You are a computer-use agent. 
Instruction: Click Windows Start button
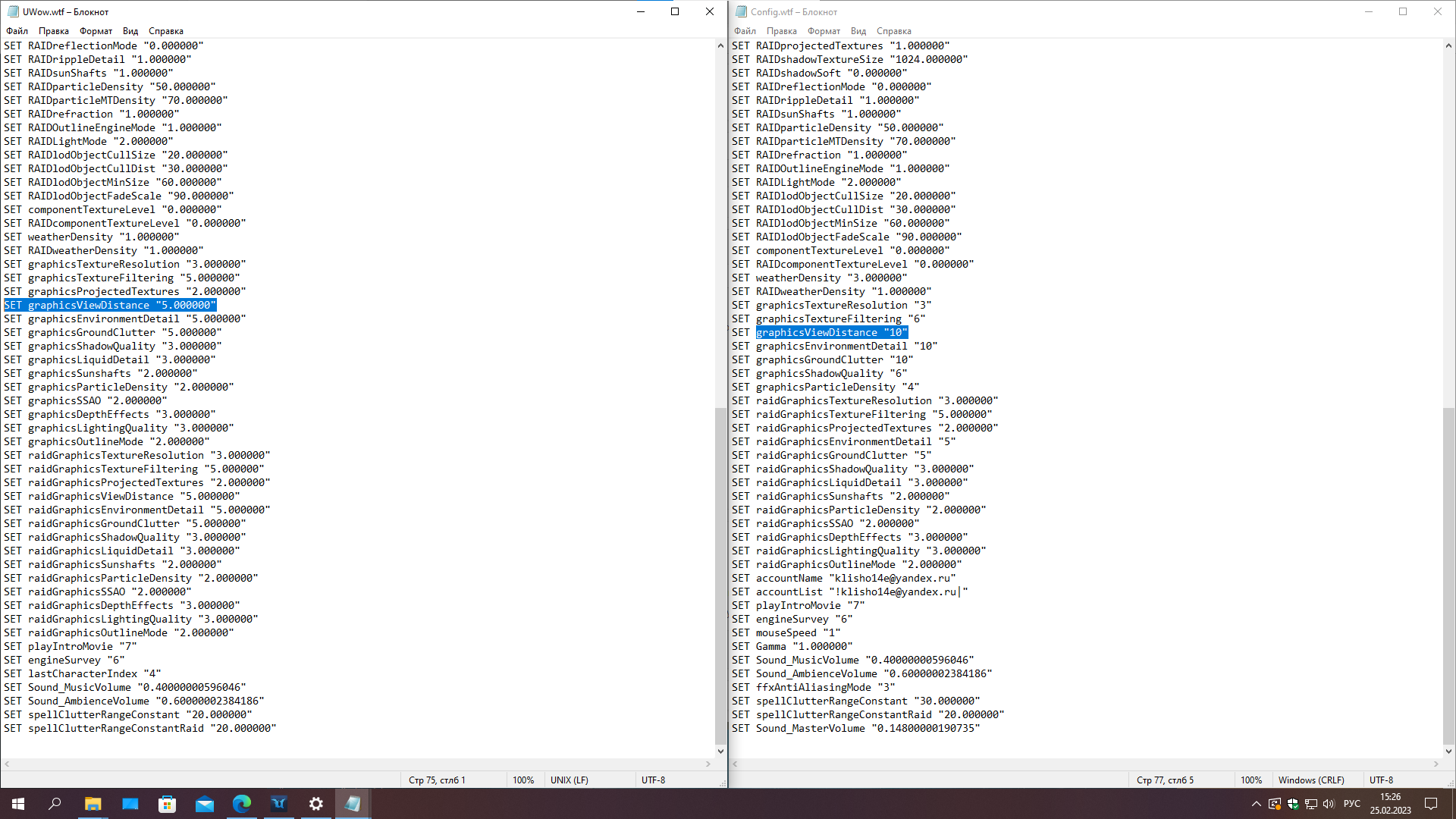coord(18,804)
